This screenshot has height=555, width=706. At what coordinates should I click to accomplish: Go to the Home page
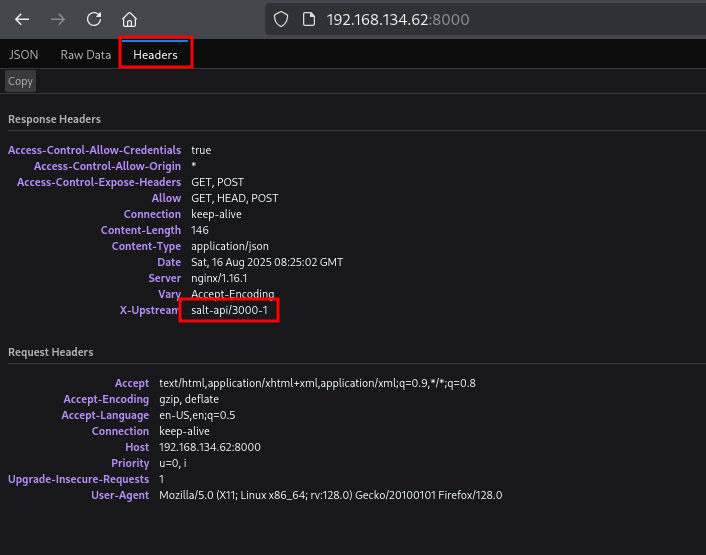click(x=129, y=19)
